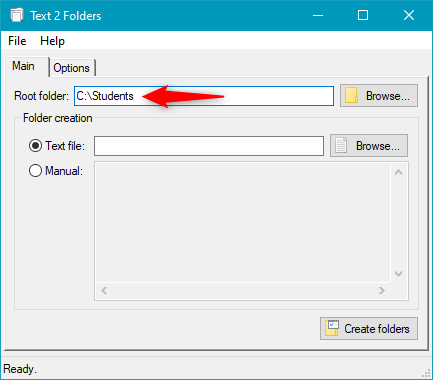Click the 'Root folder:' label

point(41,96)
